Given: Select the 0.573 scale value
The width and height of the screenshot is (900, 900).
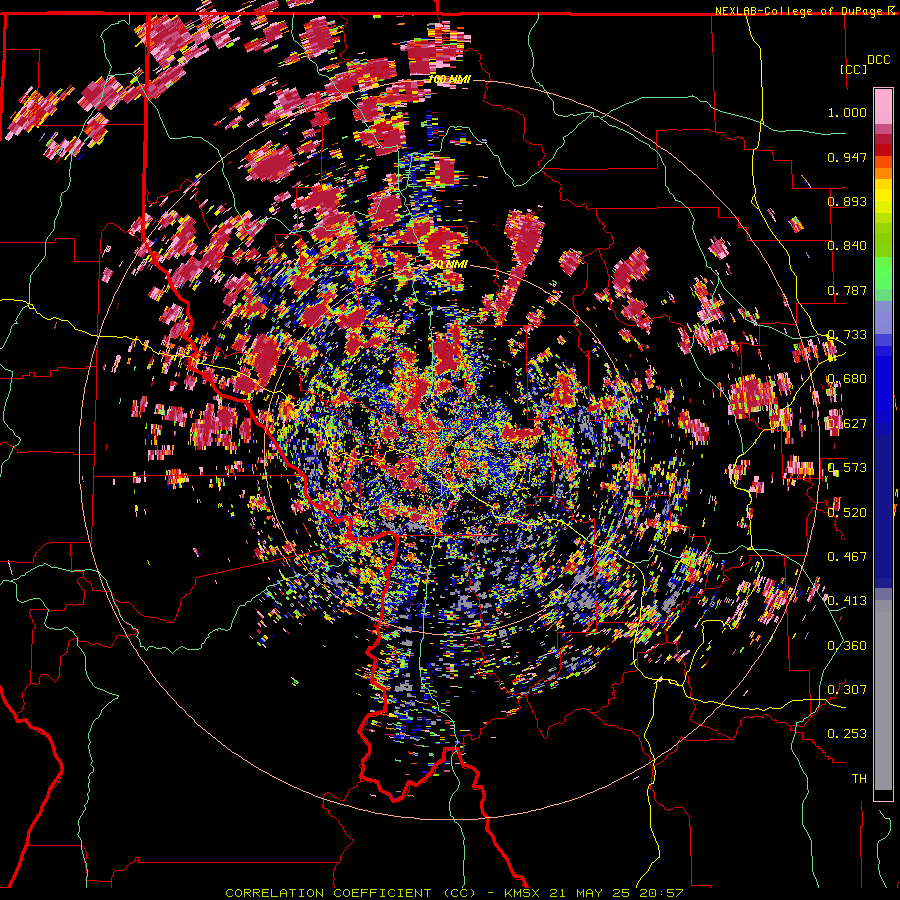Looking at the screenshot, I should 847,468.
